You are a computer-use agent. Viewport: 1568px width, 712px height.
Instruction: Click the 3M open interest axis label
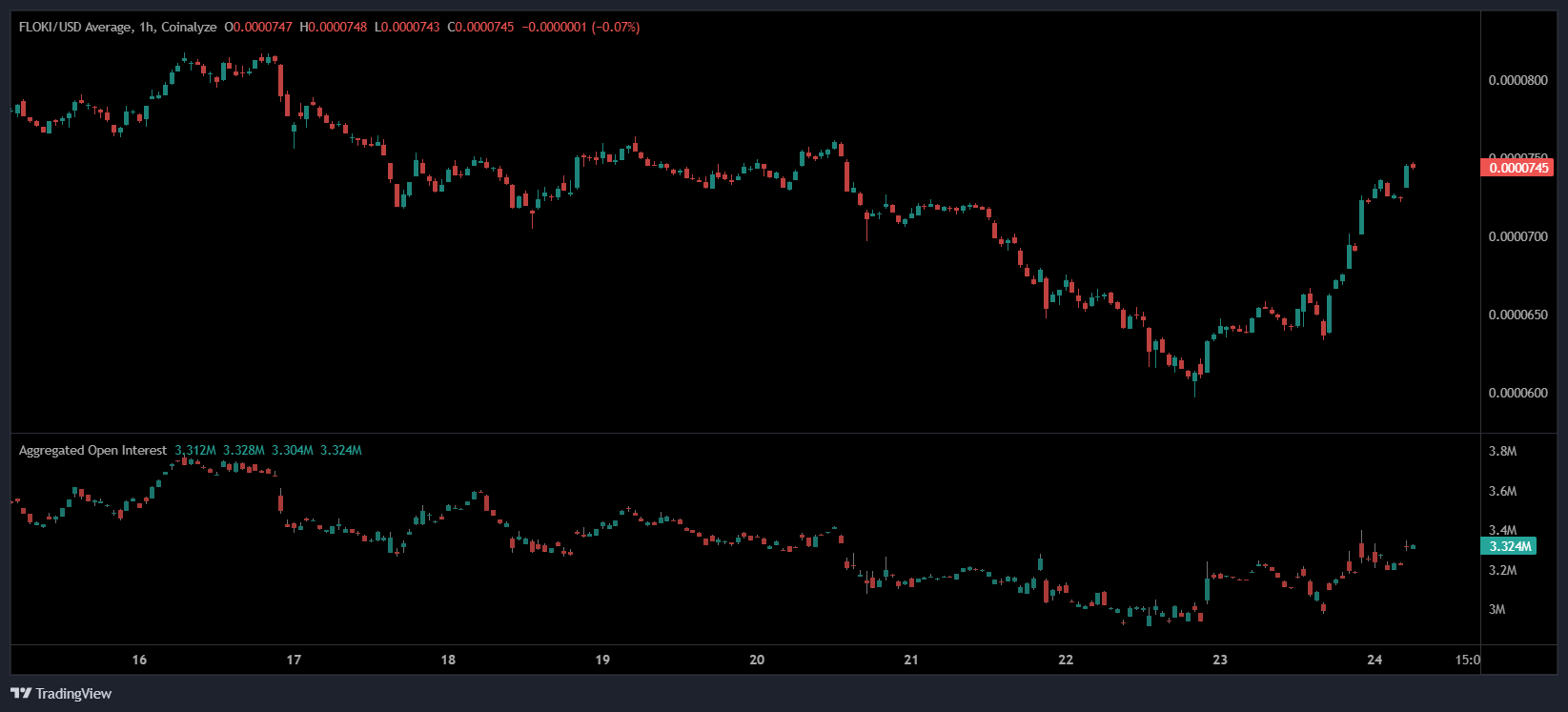[1497, 609]
